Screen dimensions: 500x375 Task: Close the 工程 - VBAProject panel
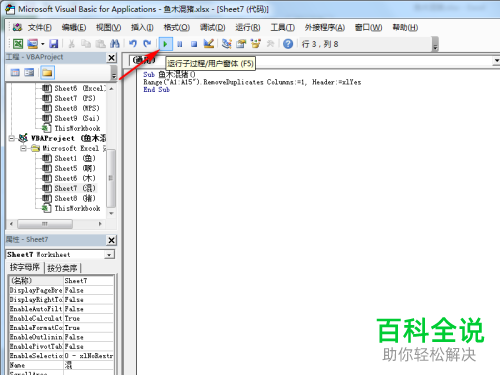[x=112, y=58]
